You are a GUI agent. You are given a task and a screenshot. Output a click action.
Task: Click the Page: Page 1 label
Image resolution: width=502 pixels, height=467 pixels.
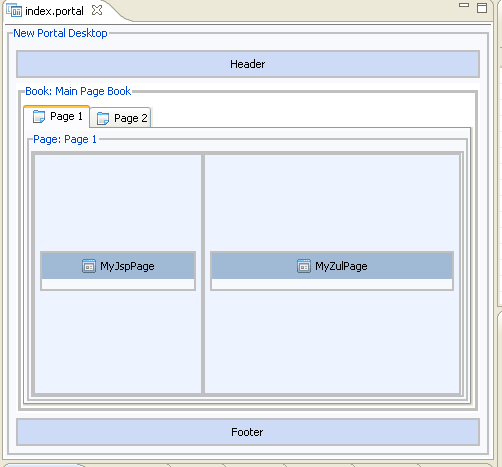click(x=65, y=139)
